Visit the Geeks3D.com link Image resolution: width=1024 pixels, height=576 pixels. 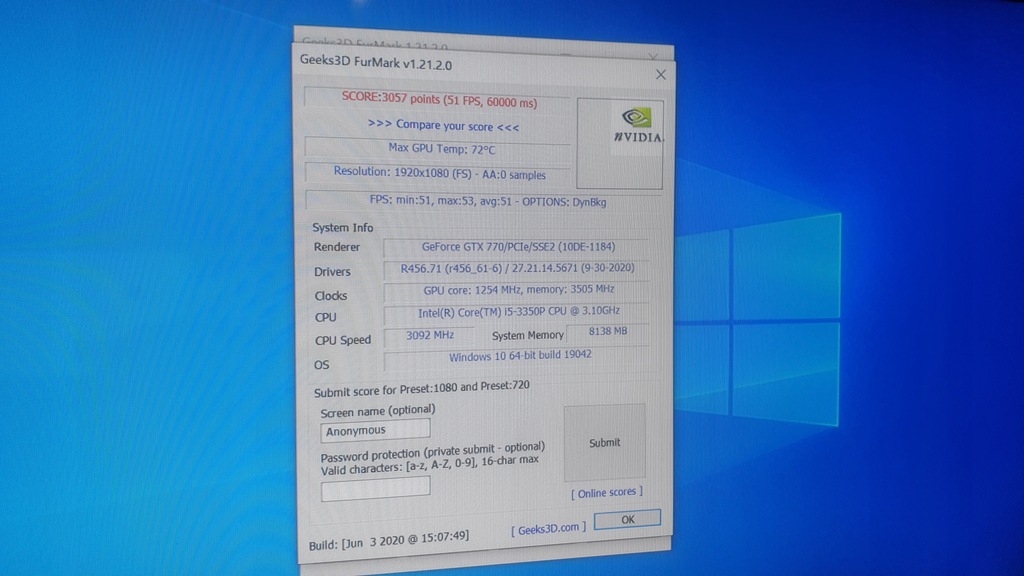pyautogui.click(x=549, y=528)
